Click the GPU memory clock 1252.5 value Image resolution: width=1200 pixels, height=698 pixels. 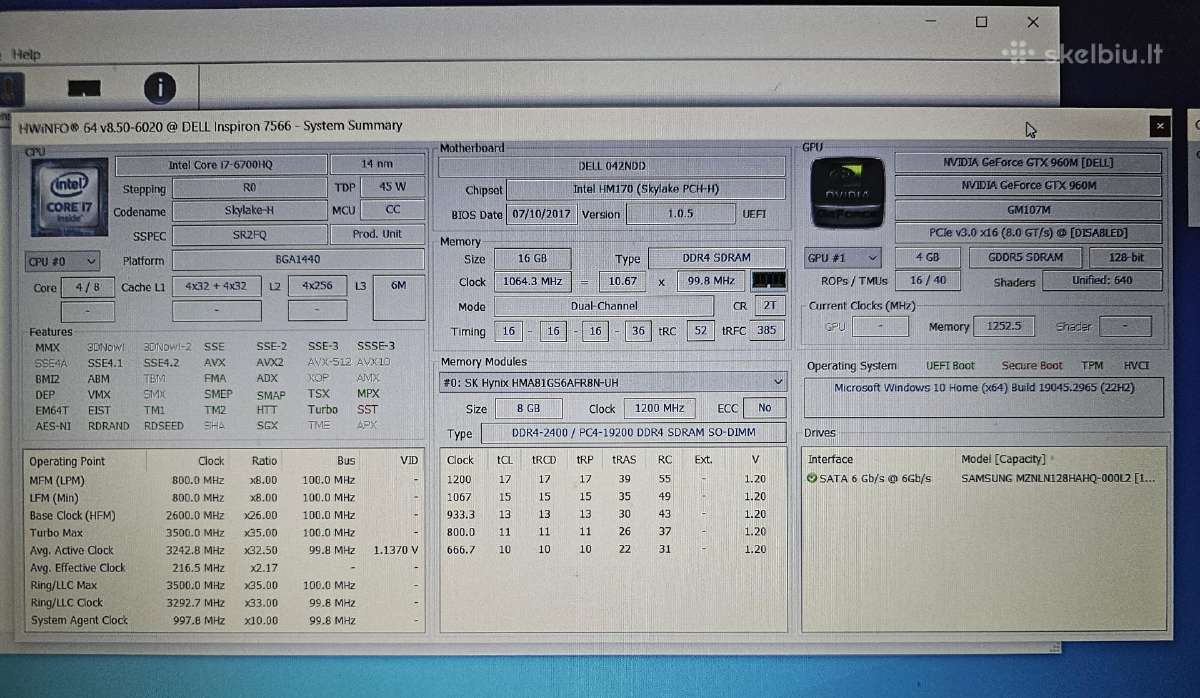coord(1002,326)
